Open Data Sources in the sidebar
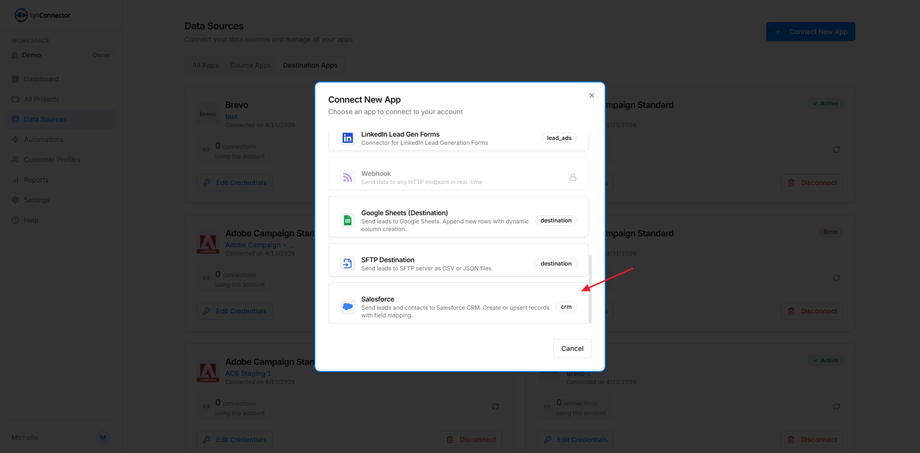This screenshot has width=920, height=453. point(62,119)
